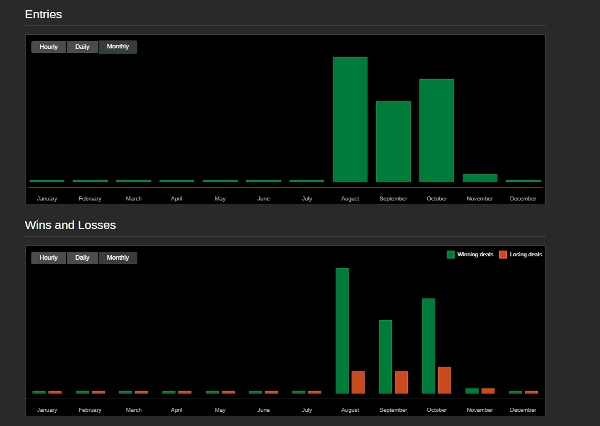Click the Losing deals legend label
The width and height of the screenshot is (600, 426).
[x=526, y=254]
